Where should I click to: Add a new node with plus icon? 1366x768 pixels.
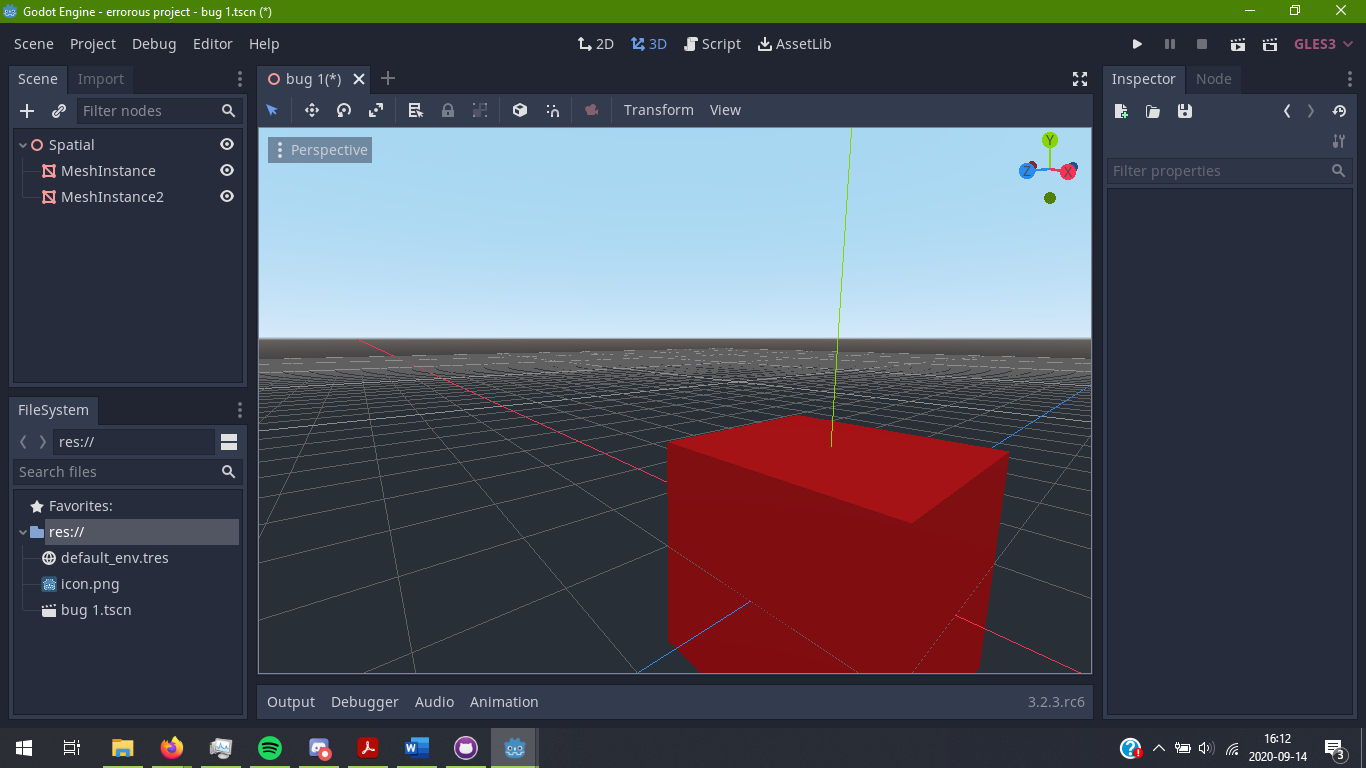click(27, 111)
